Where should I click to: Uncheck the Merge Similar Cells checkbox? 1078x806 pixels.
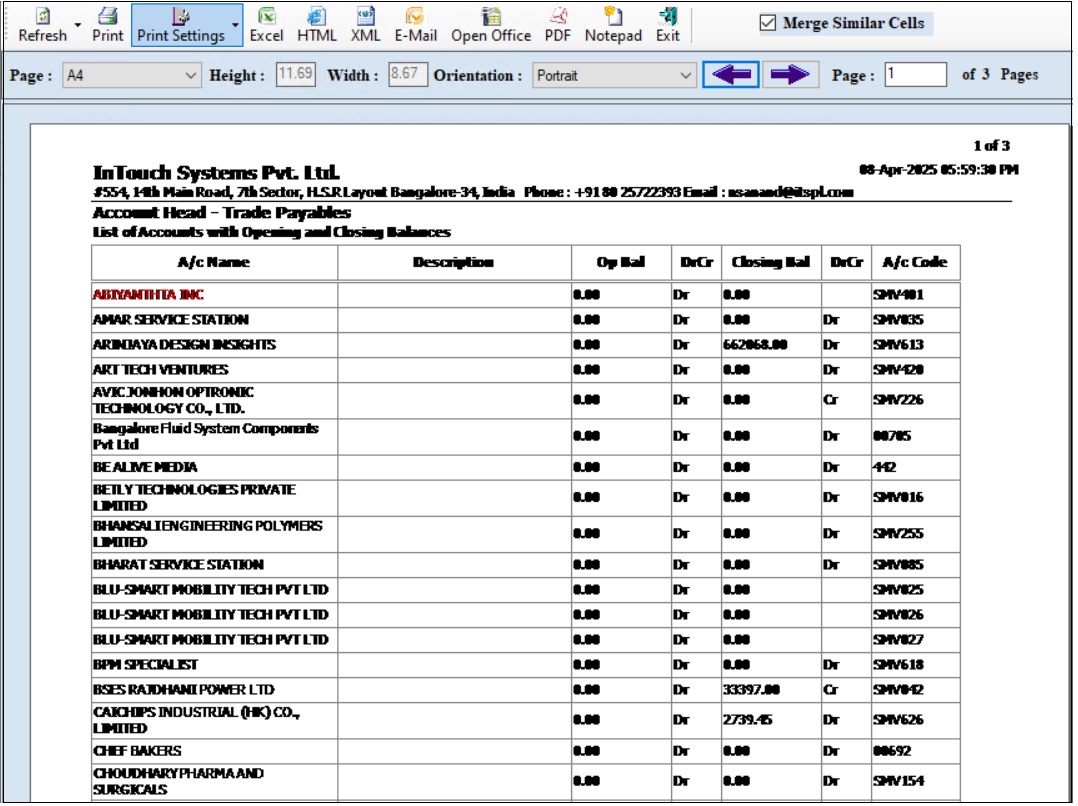click(768, 23)
